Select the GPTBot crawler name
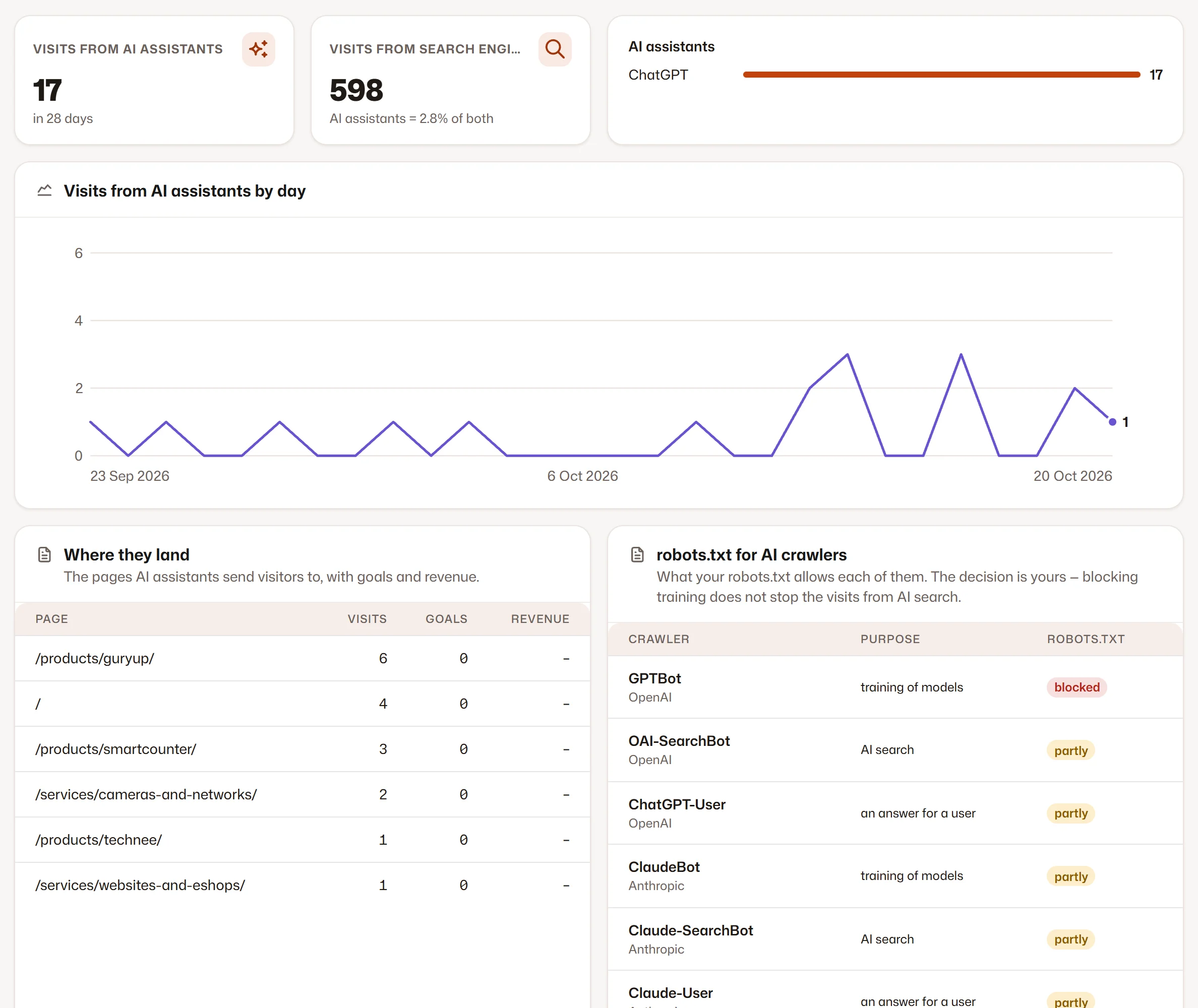 click(x=654, y=678)
